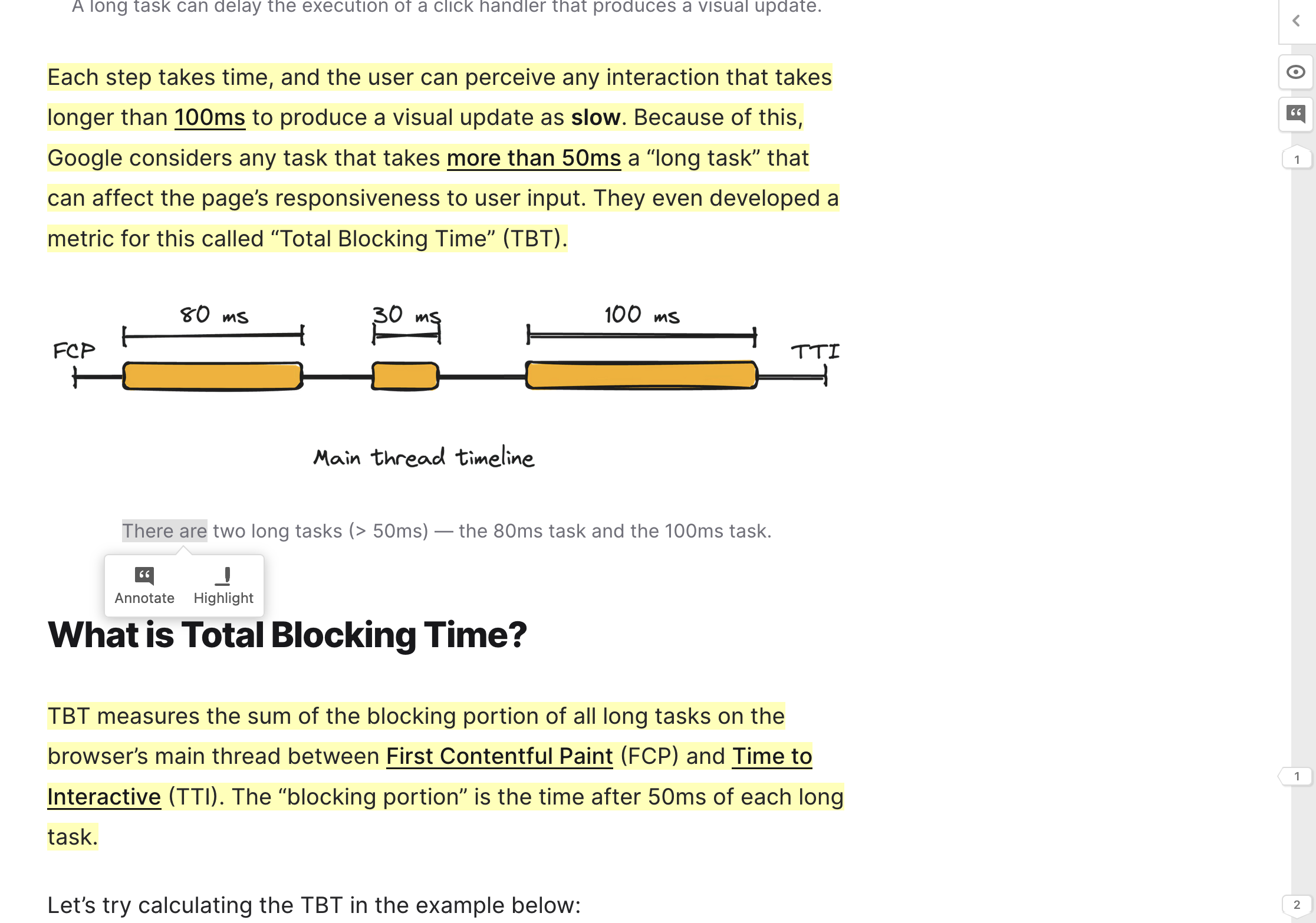Viewport: 1316px width, 923px height.
Task: Open the First Contentful Paint link
Action: pyautogui.click(x=500, y=756)
